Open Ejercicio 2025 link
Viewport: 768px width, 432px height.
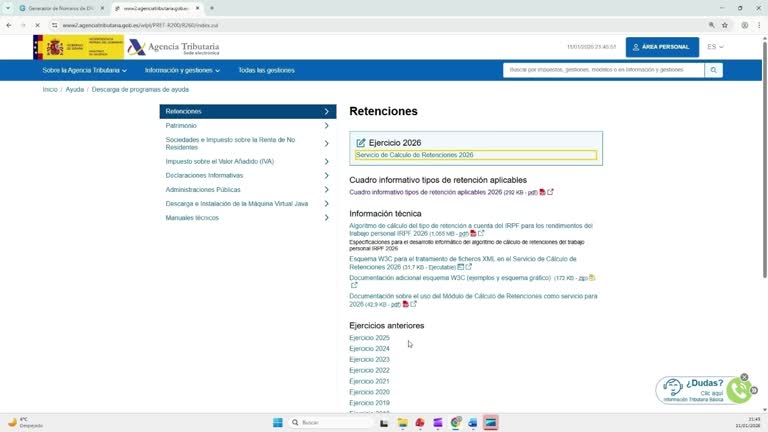(369, 338)
